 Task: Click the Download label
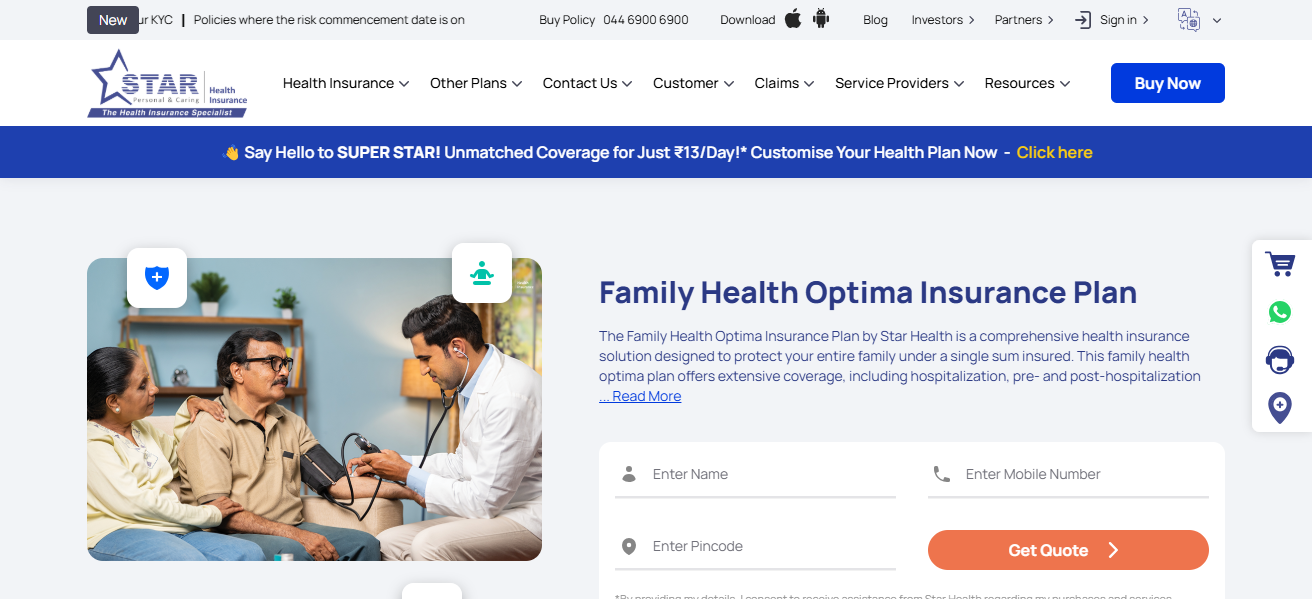(748, 20)
